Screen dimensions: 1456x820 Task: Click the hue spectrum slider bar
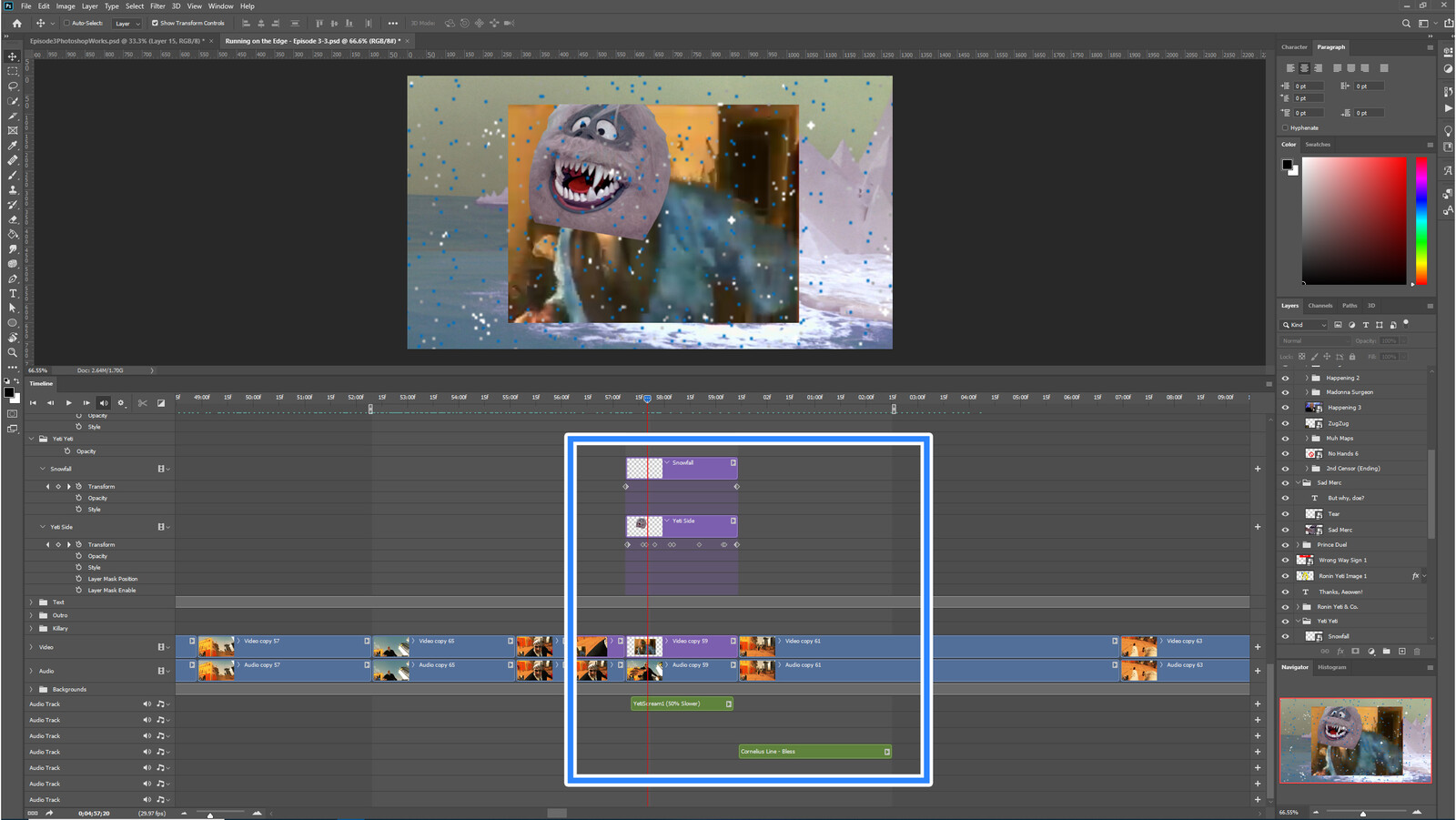[x=1421, y=221]
